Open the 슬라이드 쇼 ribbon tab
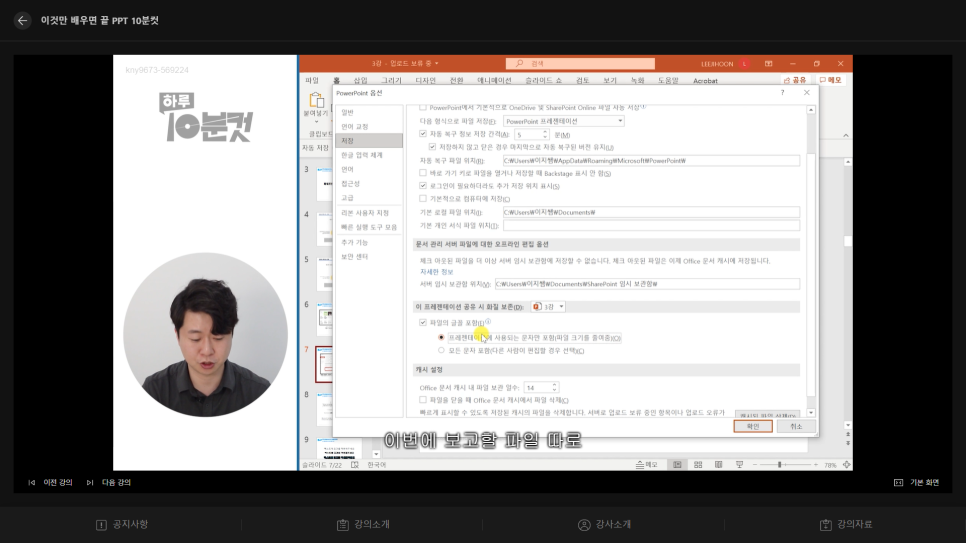This screenshot has height=543, width=966. (x=543, y=81)
